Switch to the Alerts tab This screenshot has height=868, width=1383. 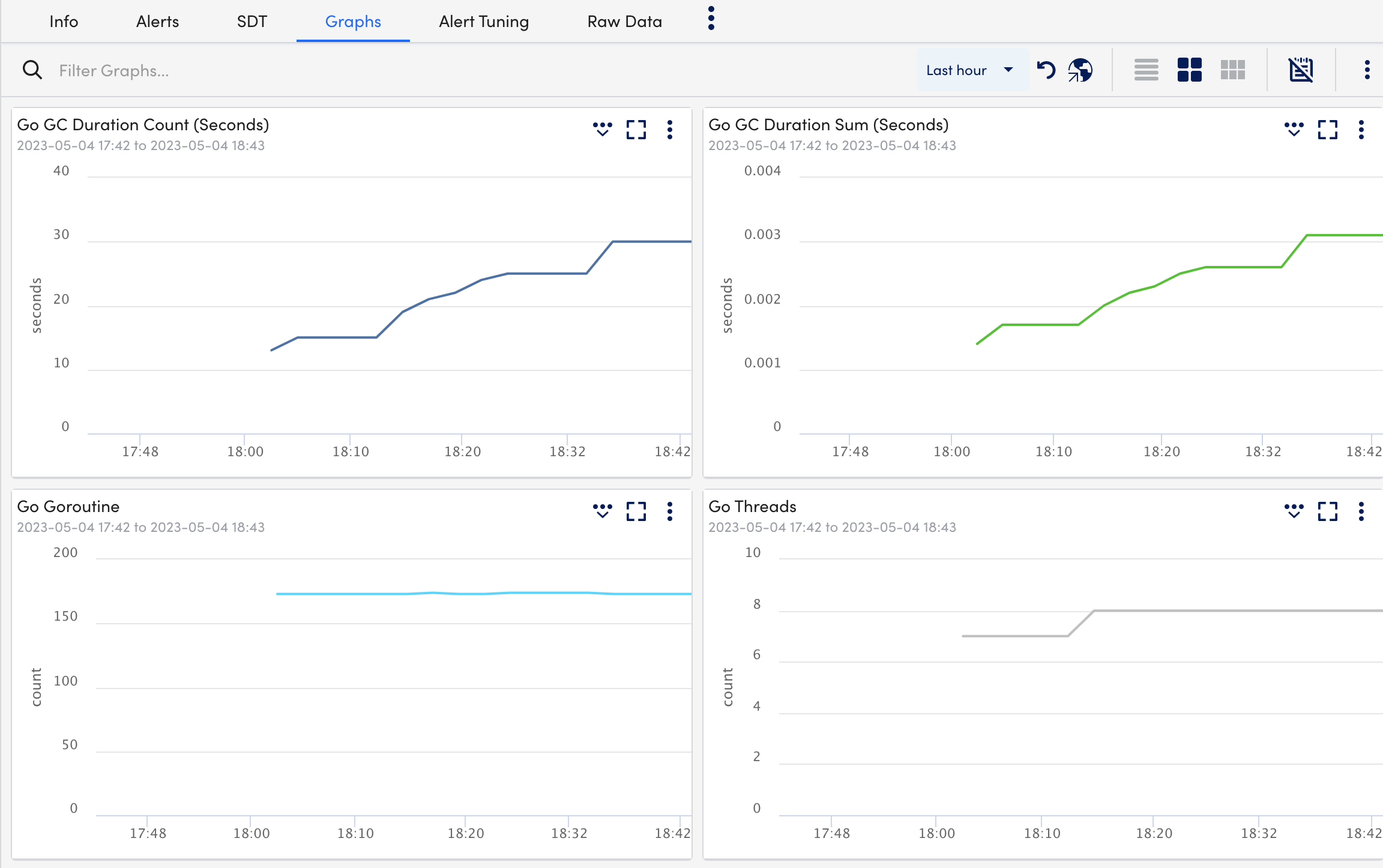point(156,21)
